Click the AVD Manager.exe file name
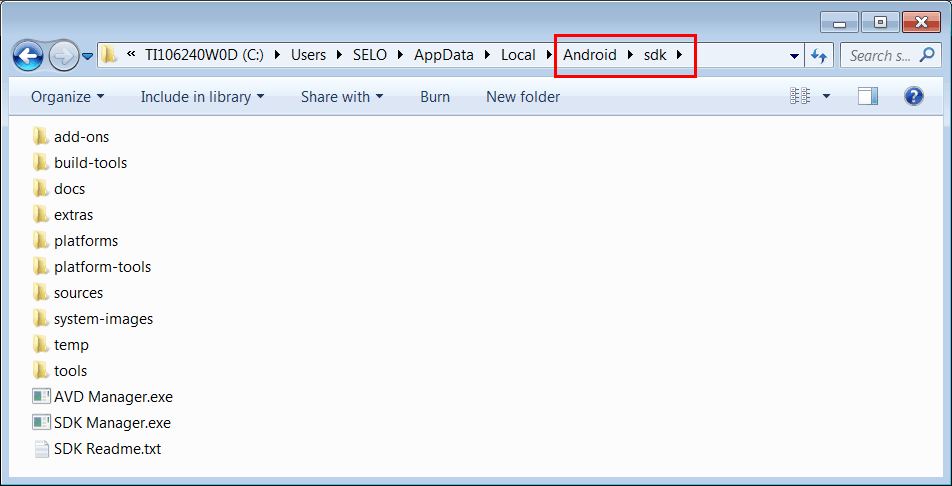 (x=114, y=397)
